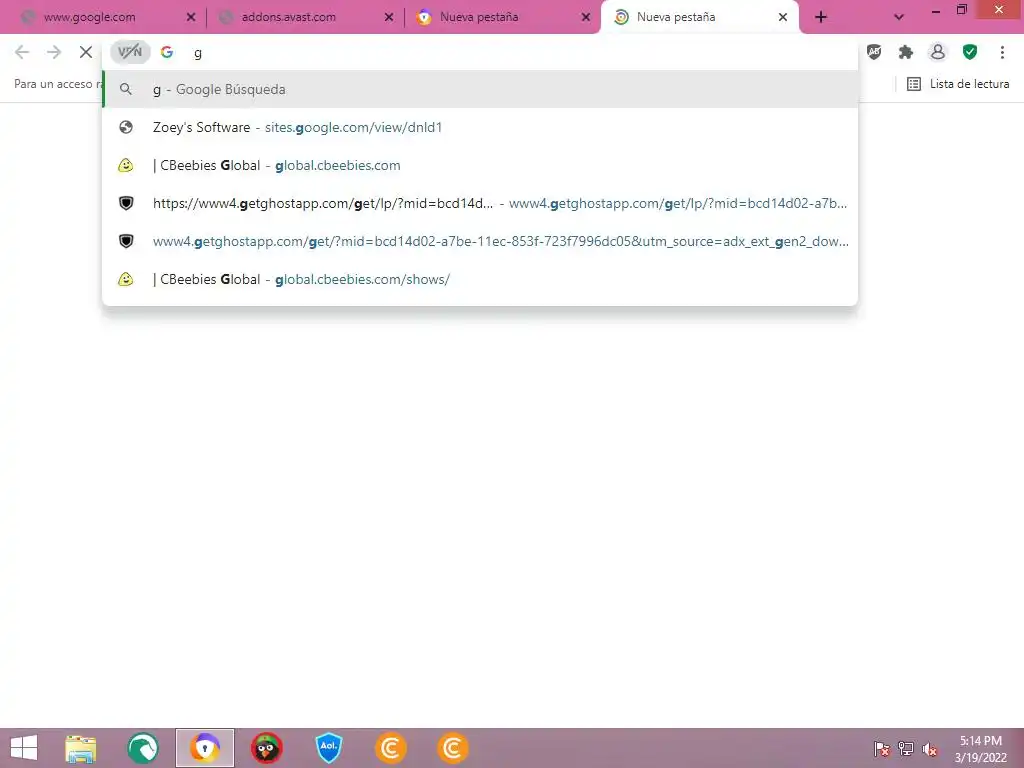Select https://www4.getghostapp.com/get/lp suggestion

[480, 203]
